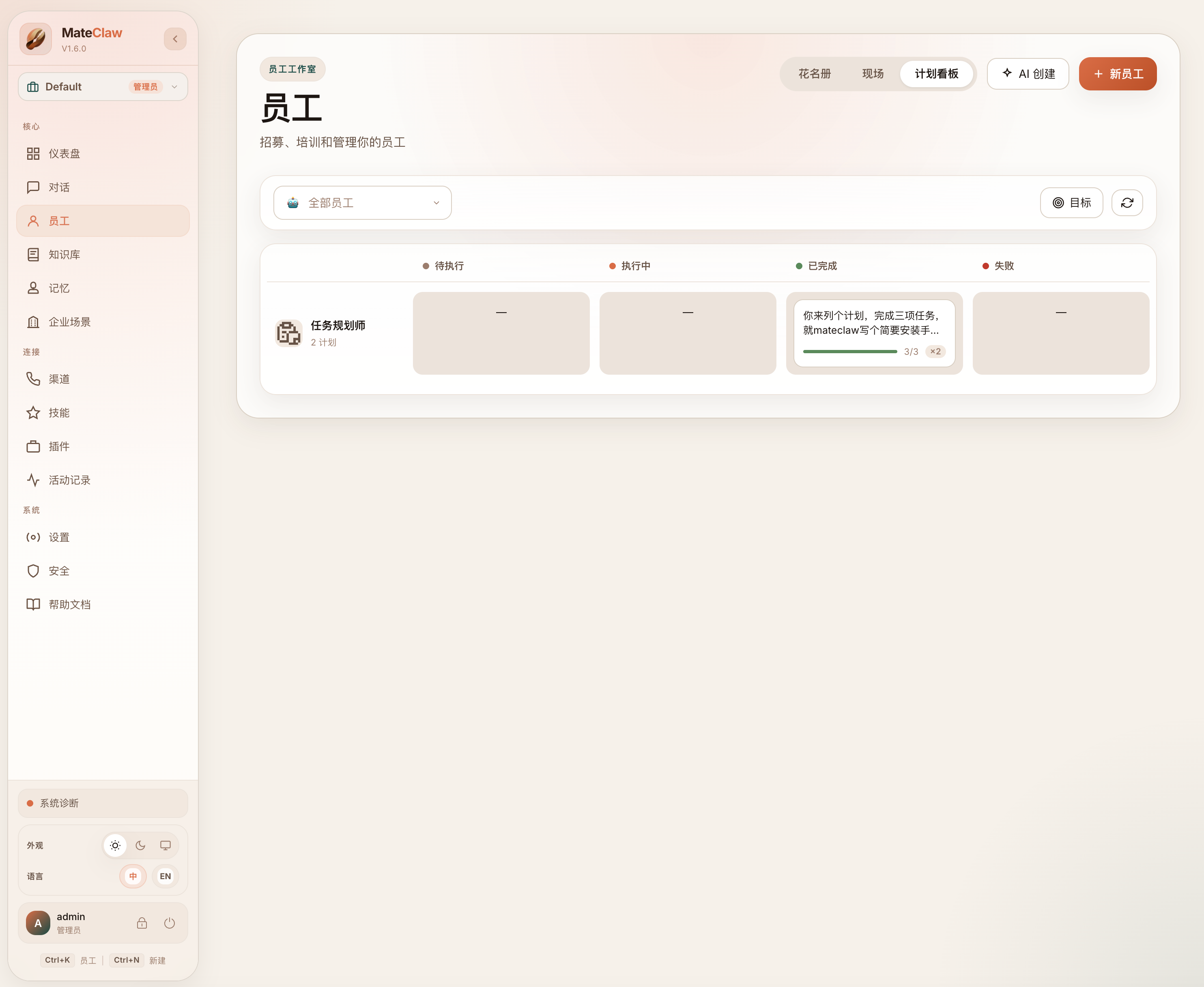Image resolution: width=1204 pixels, height=987 pixels.
Task: Click the 待执行 column header
Action: click(x=444, y=266)
